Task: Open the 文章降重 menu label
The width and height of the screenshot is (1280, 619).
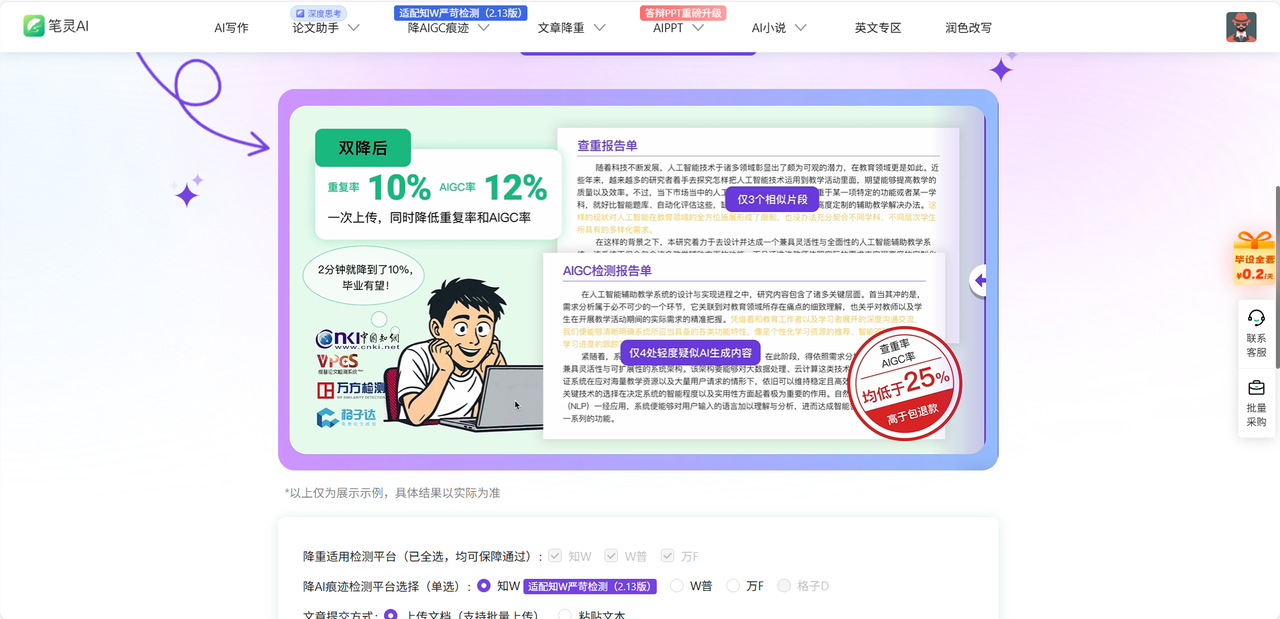Action: 561,28
